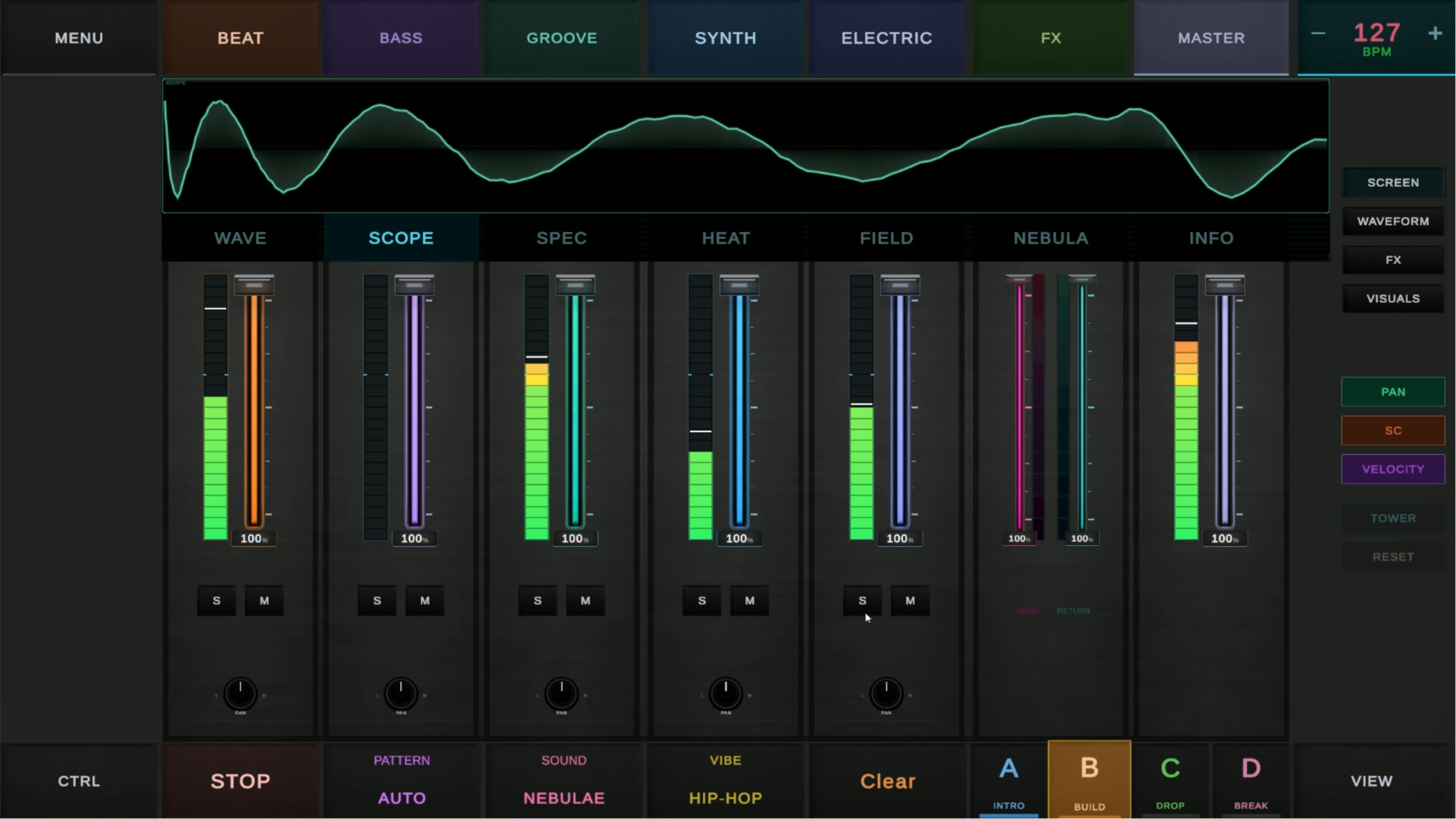Viewport: 1456px width, 819px height.
Task: Click the oscilloscope waveform display
Action: click(746, 146)
